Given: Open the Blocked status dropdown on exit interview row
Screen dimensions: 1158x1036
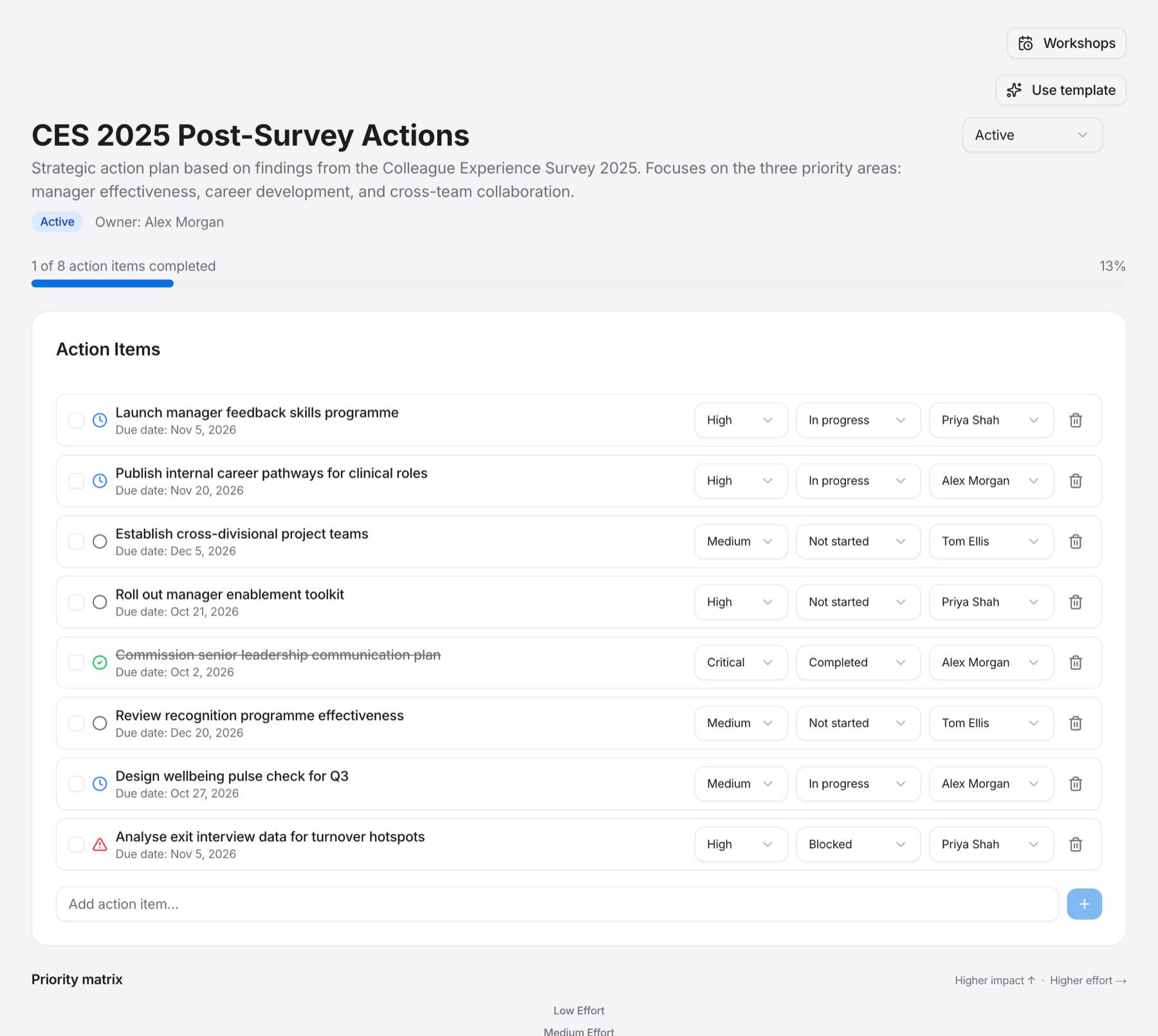Looking at the screenshot, I should tap(858, 844).
